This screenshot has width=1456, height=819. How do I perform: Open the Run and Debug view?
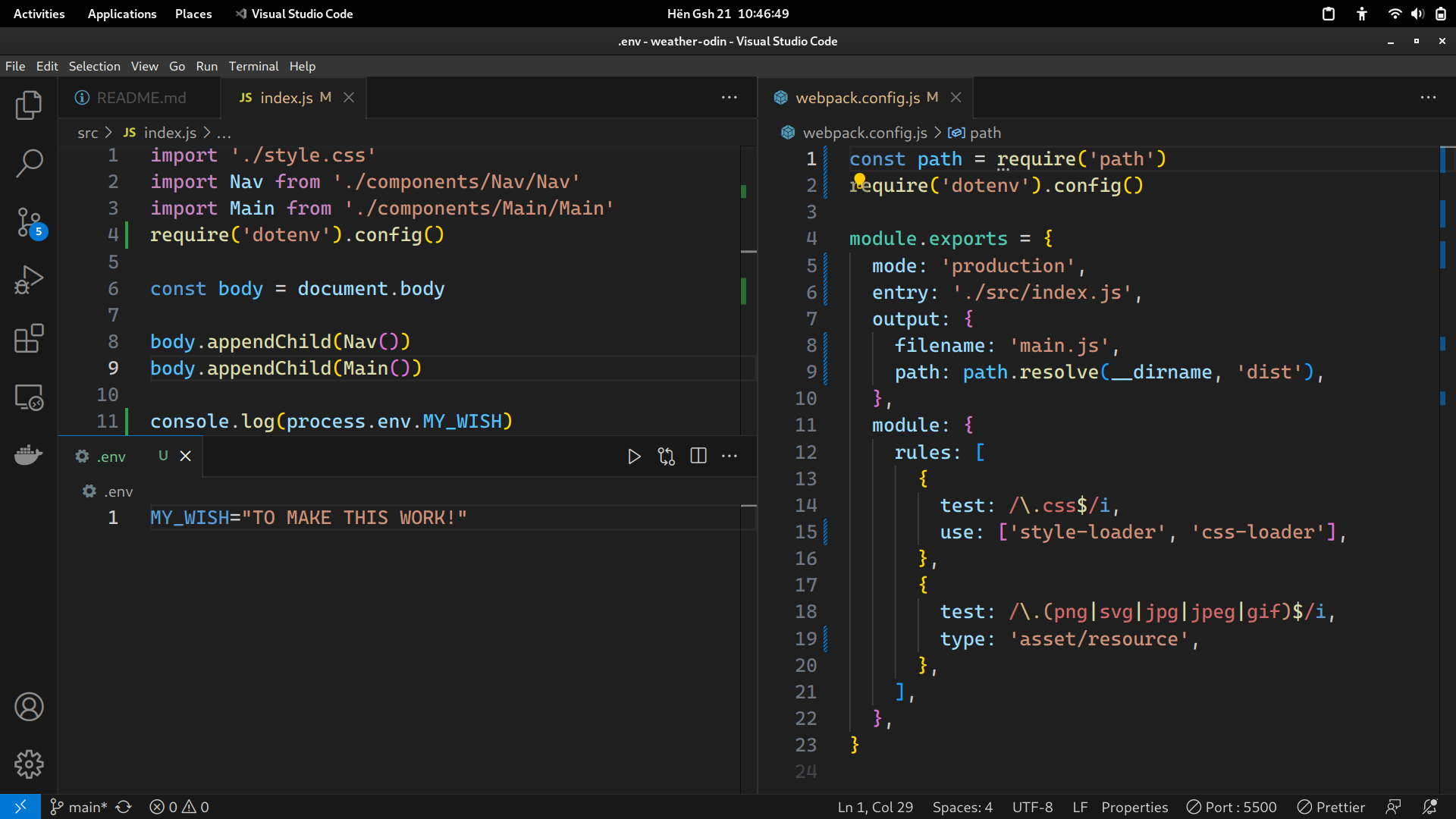(x=29, y=280)
